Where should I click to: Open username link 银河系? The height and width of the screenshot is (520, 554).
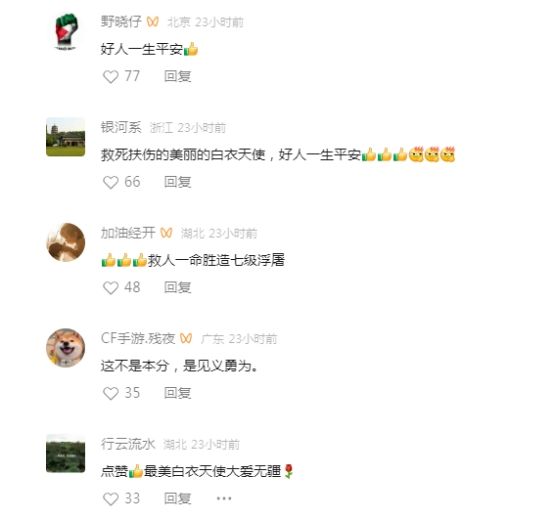click(x=121, y=127)
